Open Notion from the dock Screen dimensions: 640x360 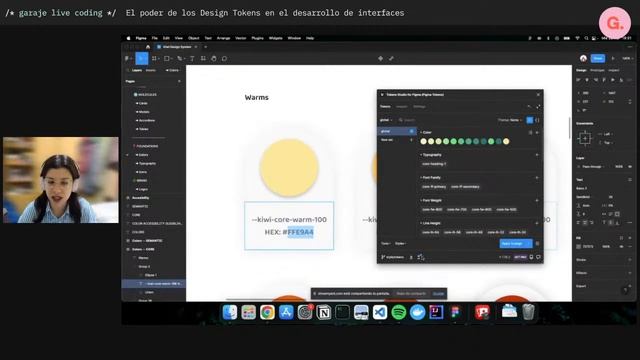click(324, 312)
